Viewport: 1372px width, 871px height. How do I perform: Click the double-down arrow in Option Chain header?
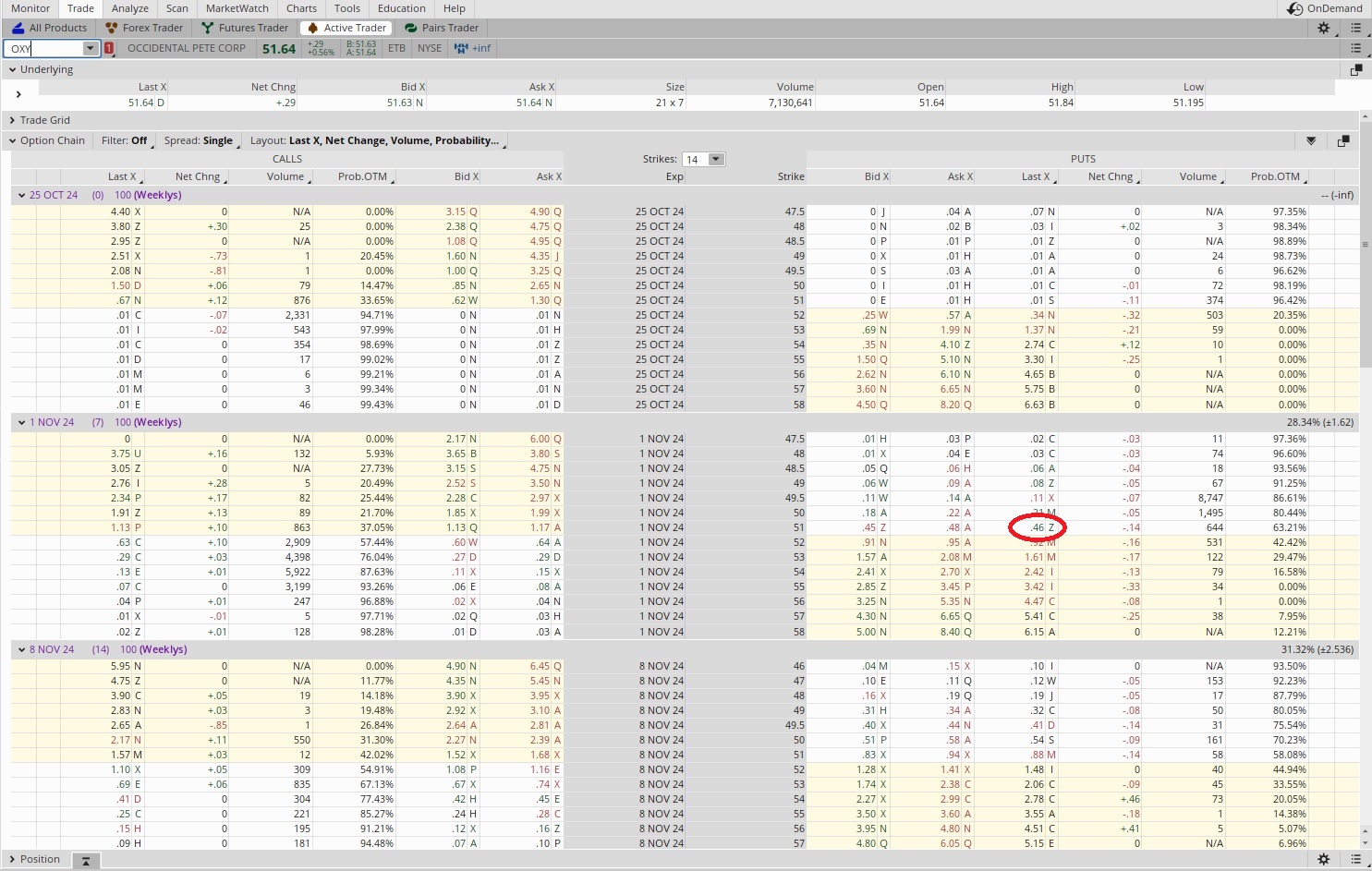click(x=1311, y=141)
